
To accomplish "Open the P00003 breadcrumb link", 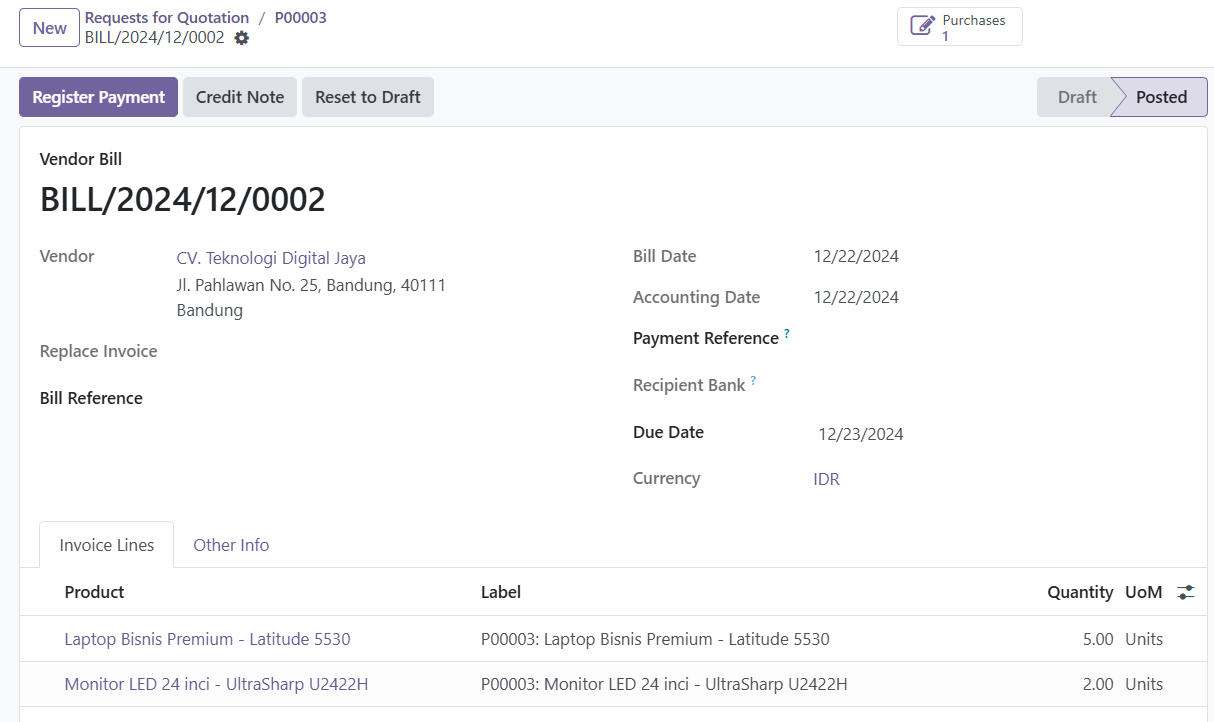I will tap(300, 18).
